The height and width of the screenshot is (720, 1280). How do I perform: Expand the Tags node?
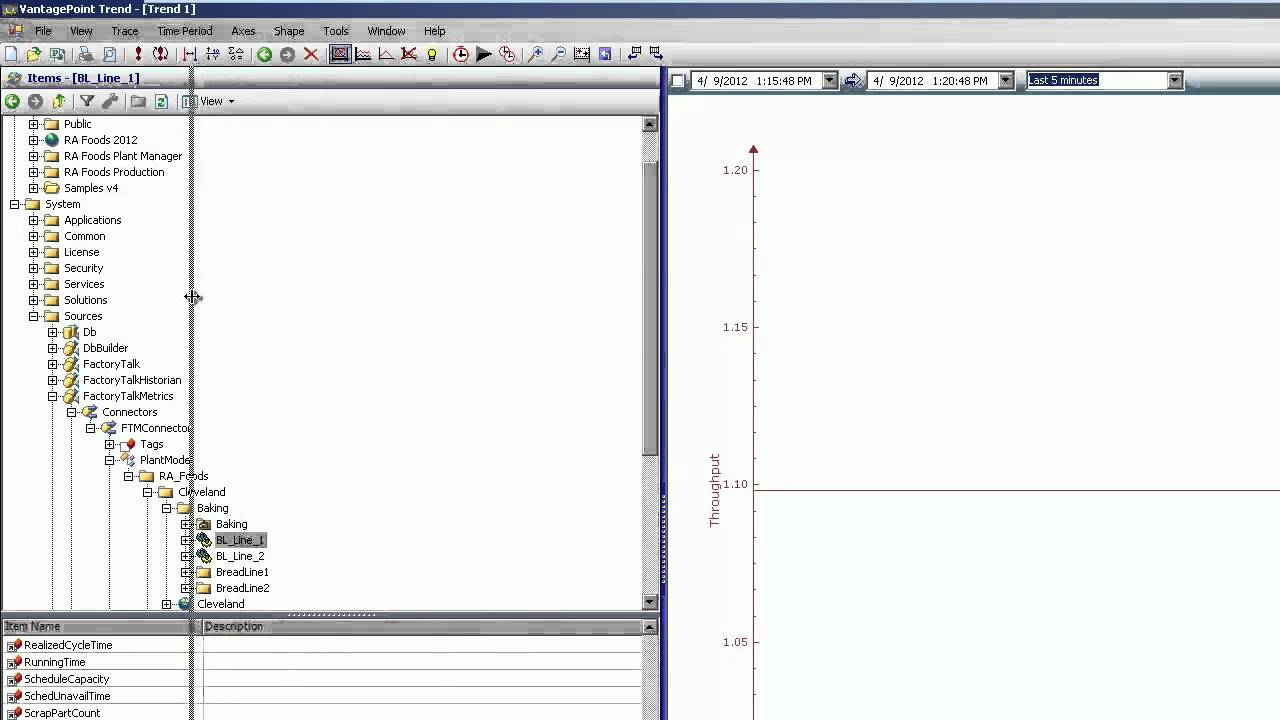tap(109, 444)
